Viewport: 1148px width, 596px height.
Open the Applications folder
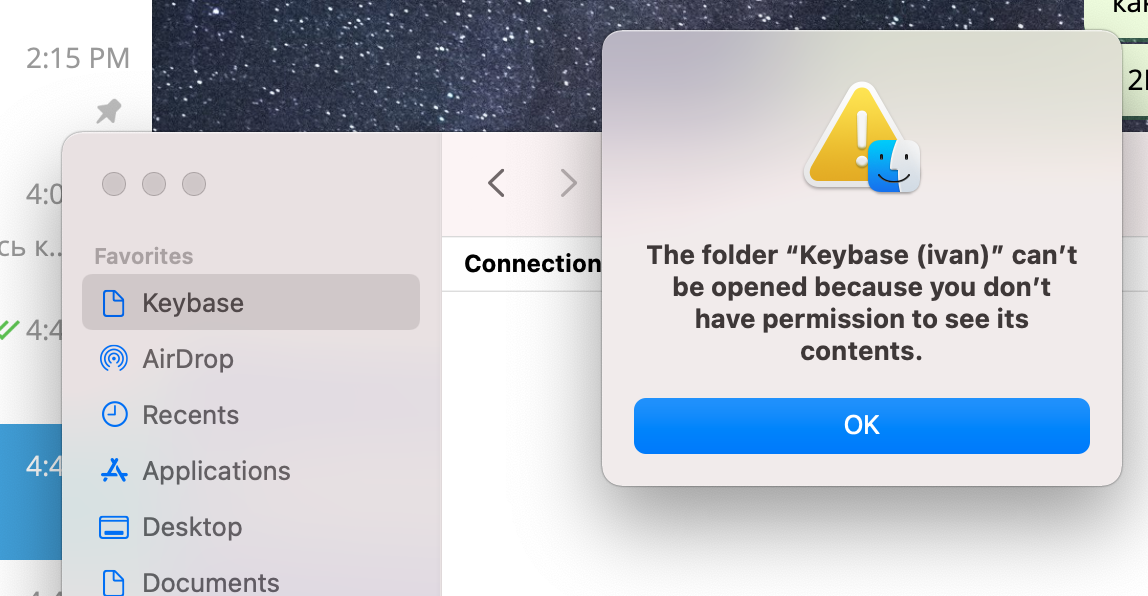[217, 471]
